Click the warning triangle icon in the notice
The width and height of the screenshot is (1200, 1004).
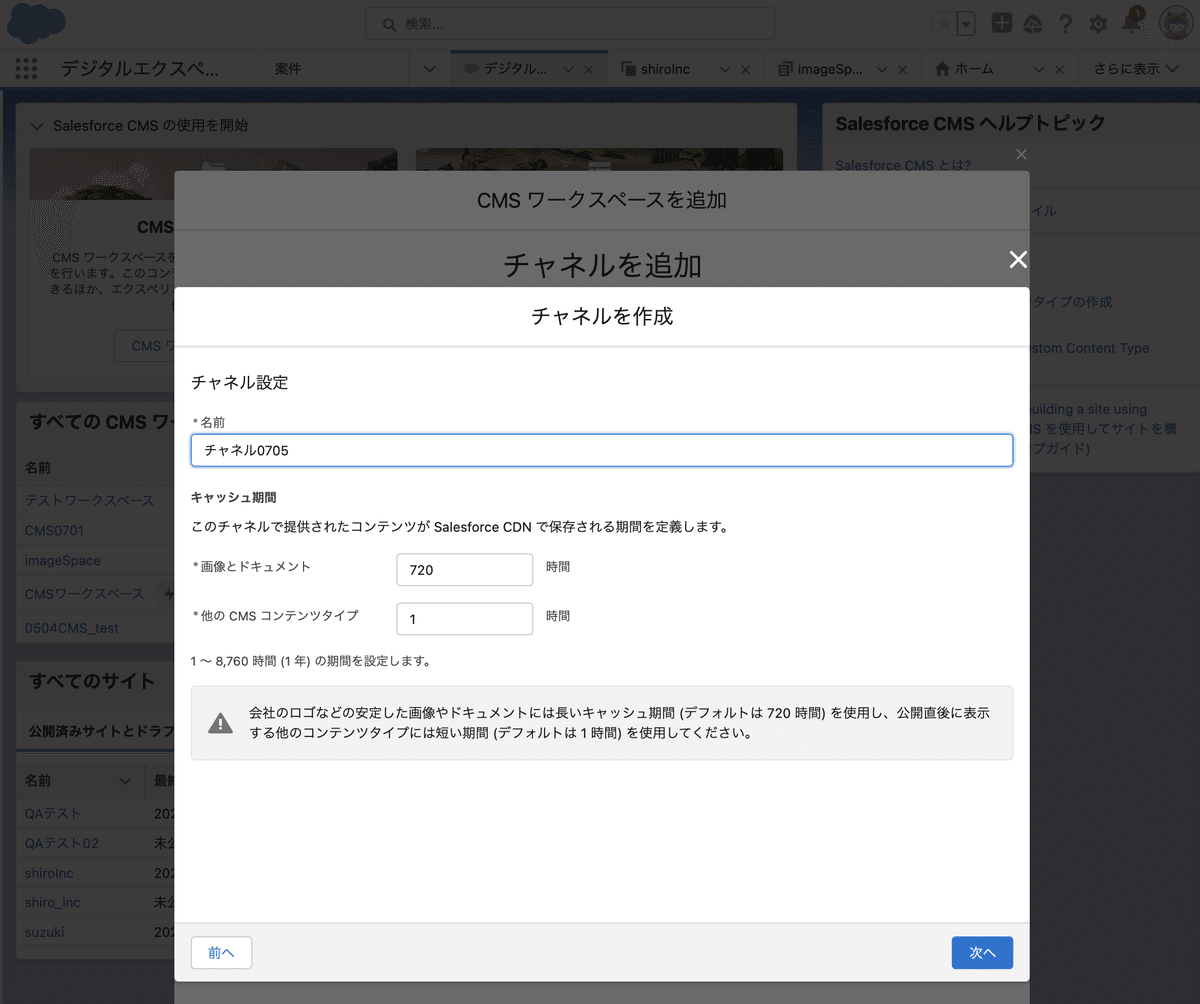click(220, 722)
